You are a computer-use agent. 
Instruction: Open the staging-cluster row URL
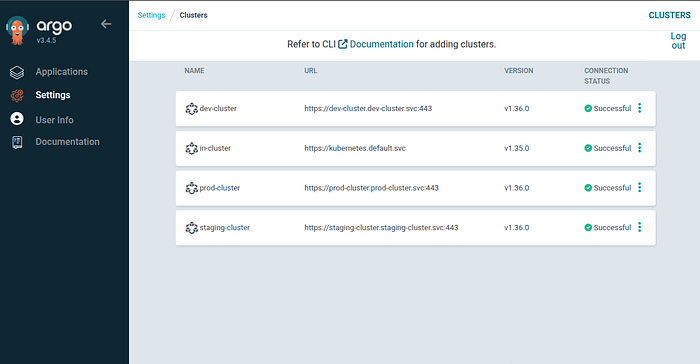pyautogui.click(x=381, y=227)
